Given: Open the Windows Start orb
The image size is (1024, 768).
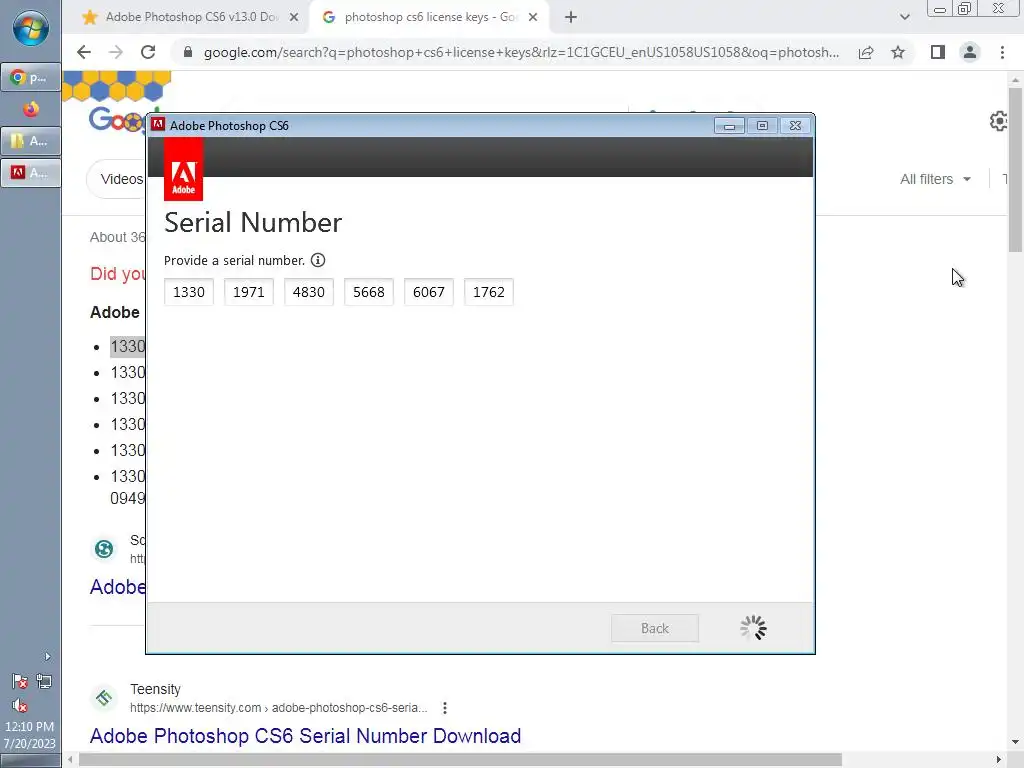Looking at the screenshot, I should click(x=31, y=29).
